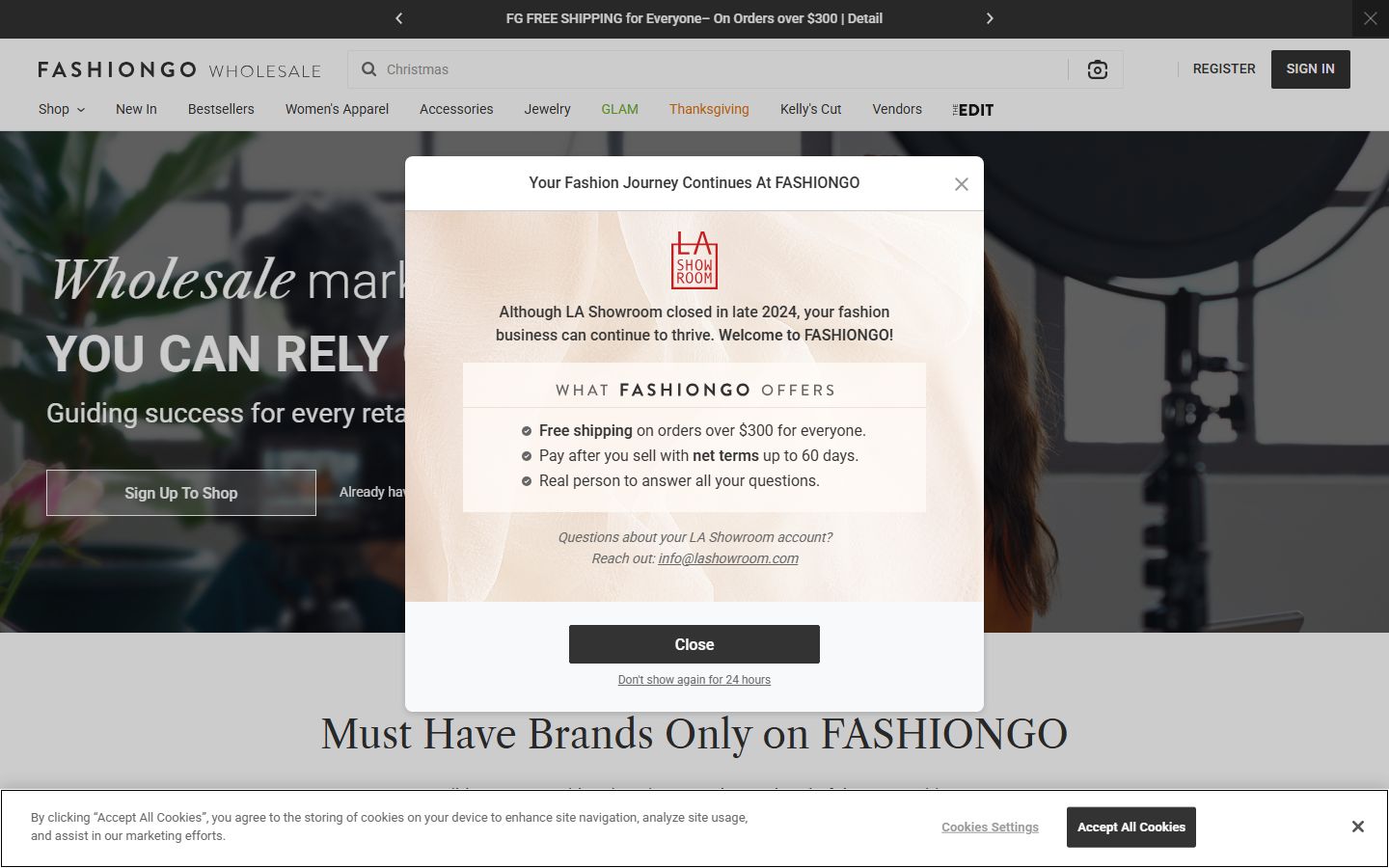Screen dimensions: 1389x868
Task: Click the 'Must Have Brands Only on FASHIONGO' heading
Action: (694, 734)
